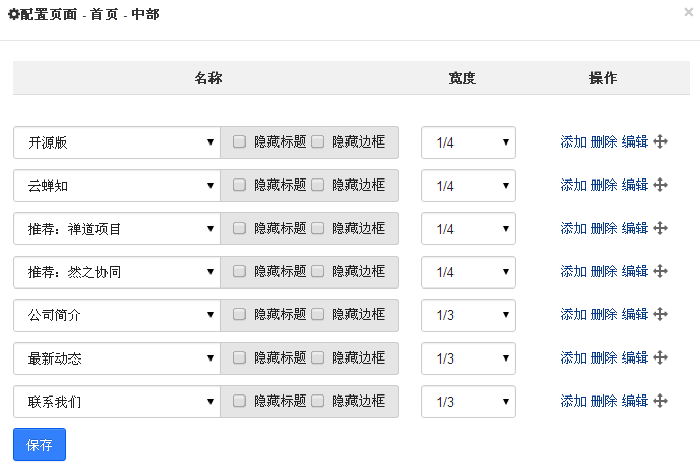Click the move icon in the 最新动态 row
Screen dimensions: 700x467
tap(660, 358)
